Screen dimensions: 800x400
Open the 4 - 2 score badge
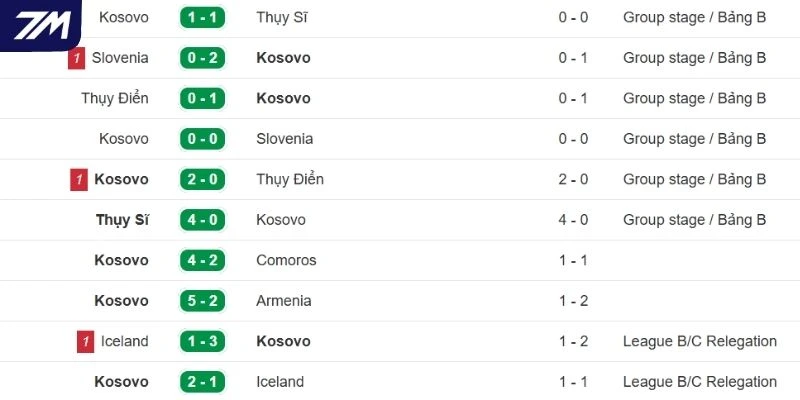click(205, 261)
